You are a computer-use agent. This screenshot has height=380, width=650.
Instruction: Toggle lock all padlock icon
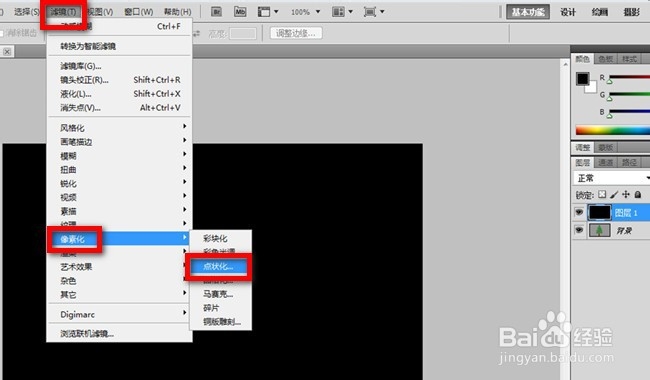coord(638,194)
